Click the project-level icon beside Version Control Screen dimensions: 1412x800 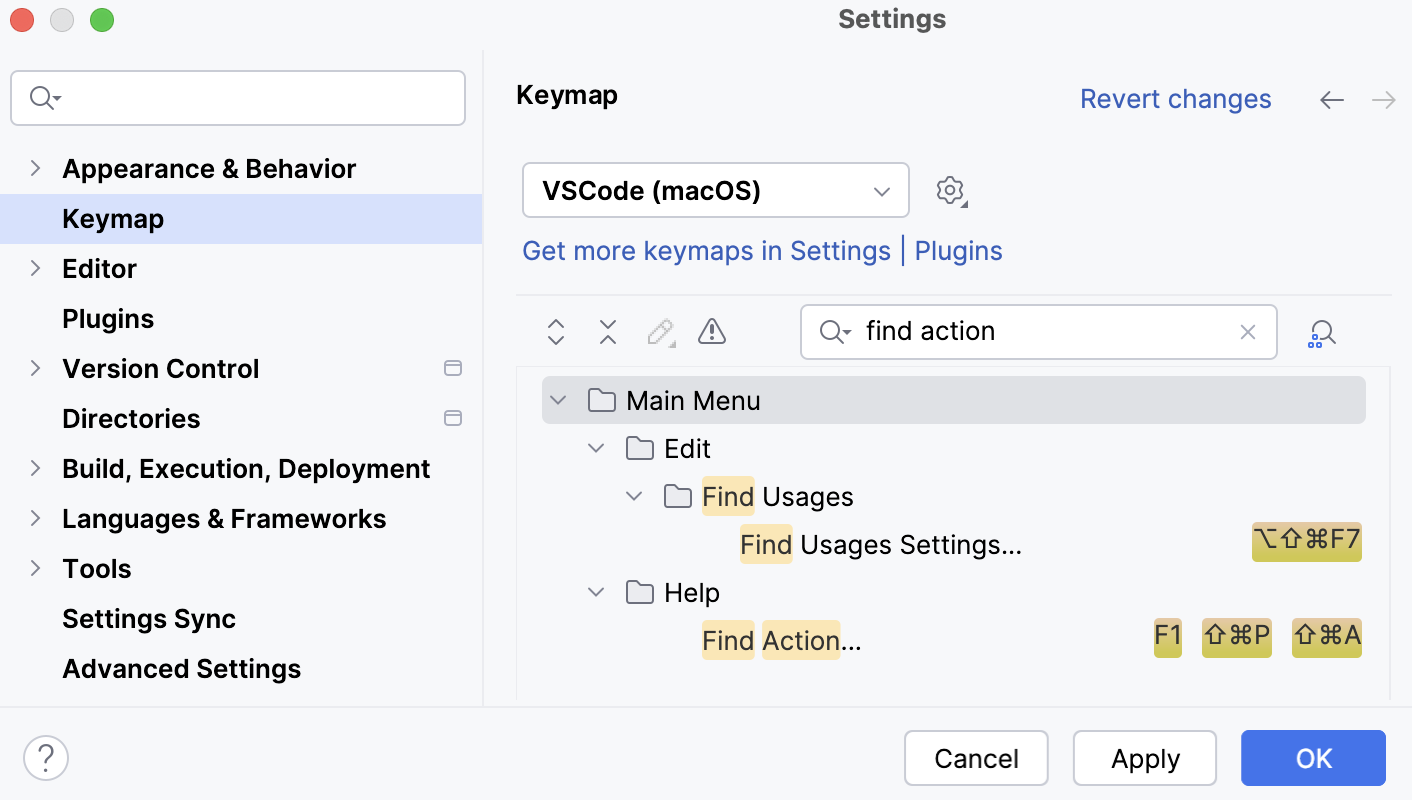pos(452,368)
